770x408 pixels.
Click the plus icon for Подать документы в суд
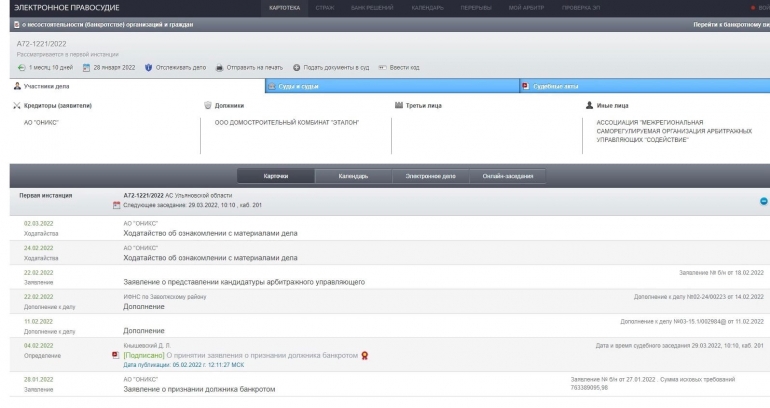tap(296, 67)
